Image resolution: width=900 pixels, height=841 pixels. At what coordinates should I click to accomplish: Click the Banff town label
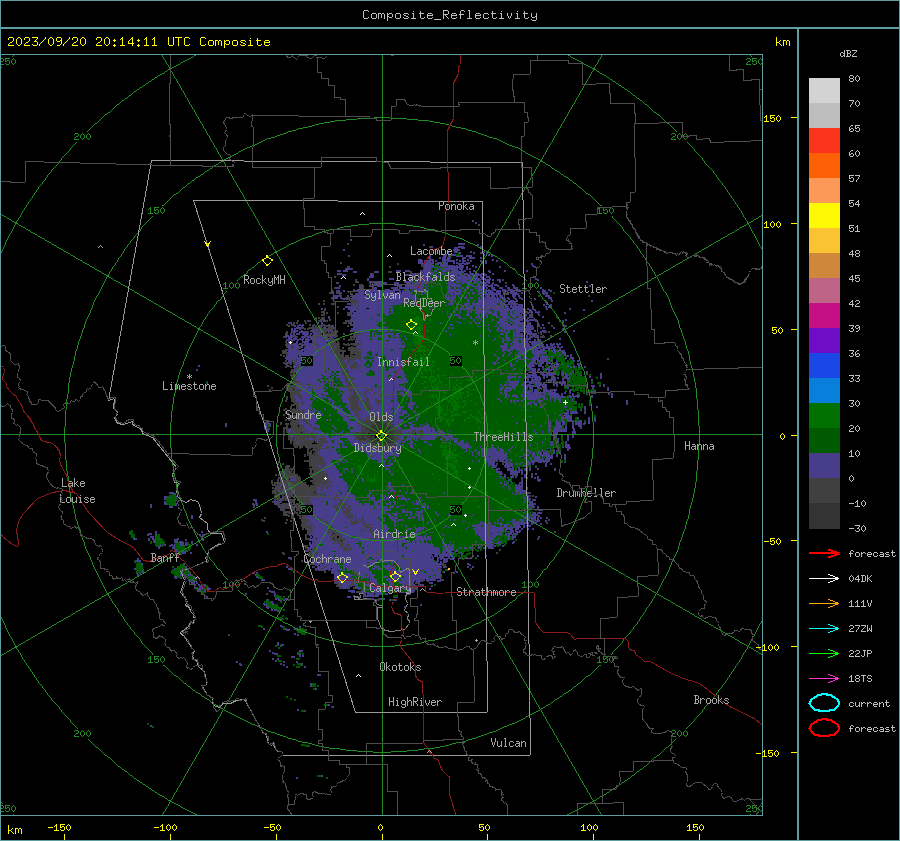165,559
